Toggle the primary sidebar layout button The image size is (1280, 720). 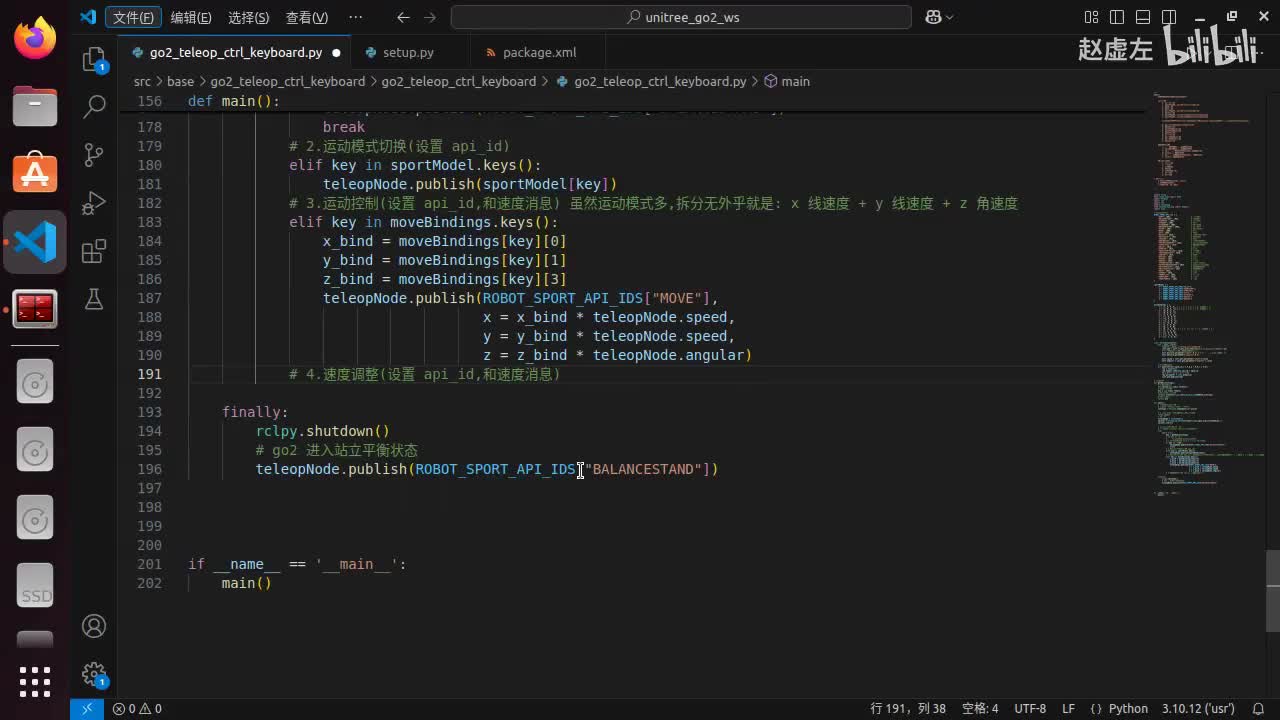tap(1117, 17)
